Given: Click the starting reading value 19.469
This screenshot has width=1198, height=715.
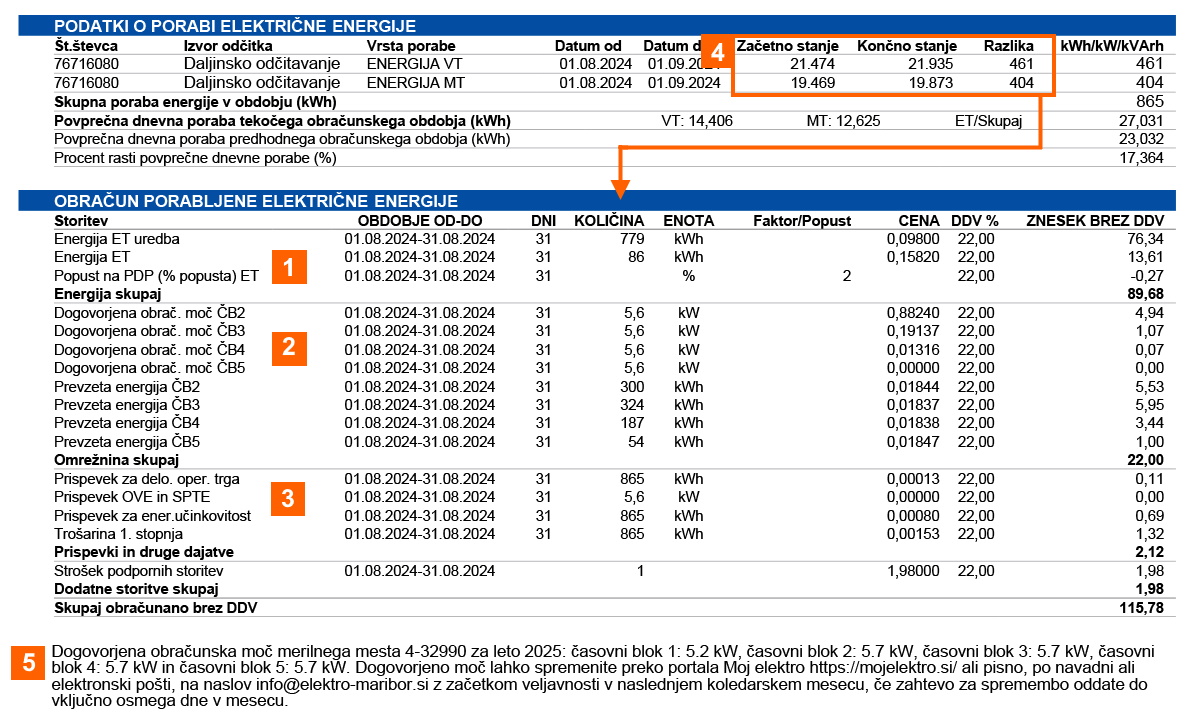Looking at the screenshot, I should [812, 82].
